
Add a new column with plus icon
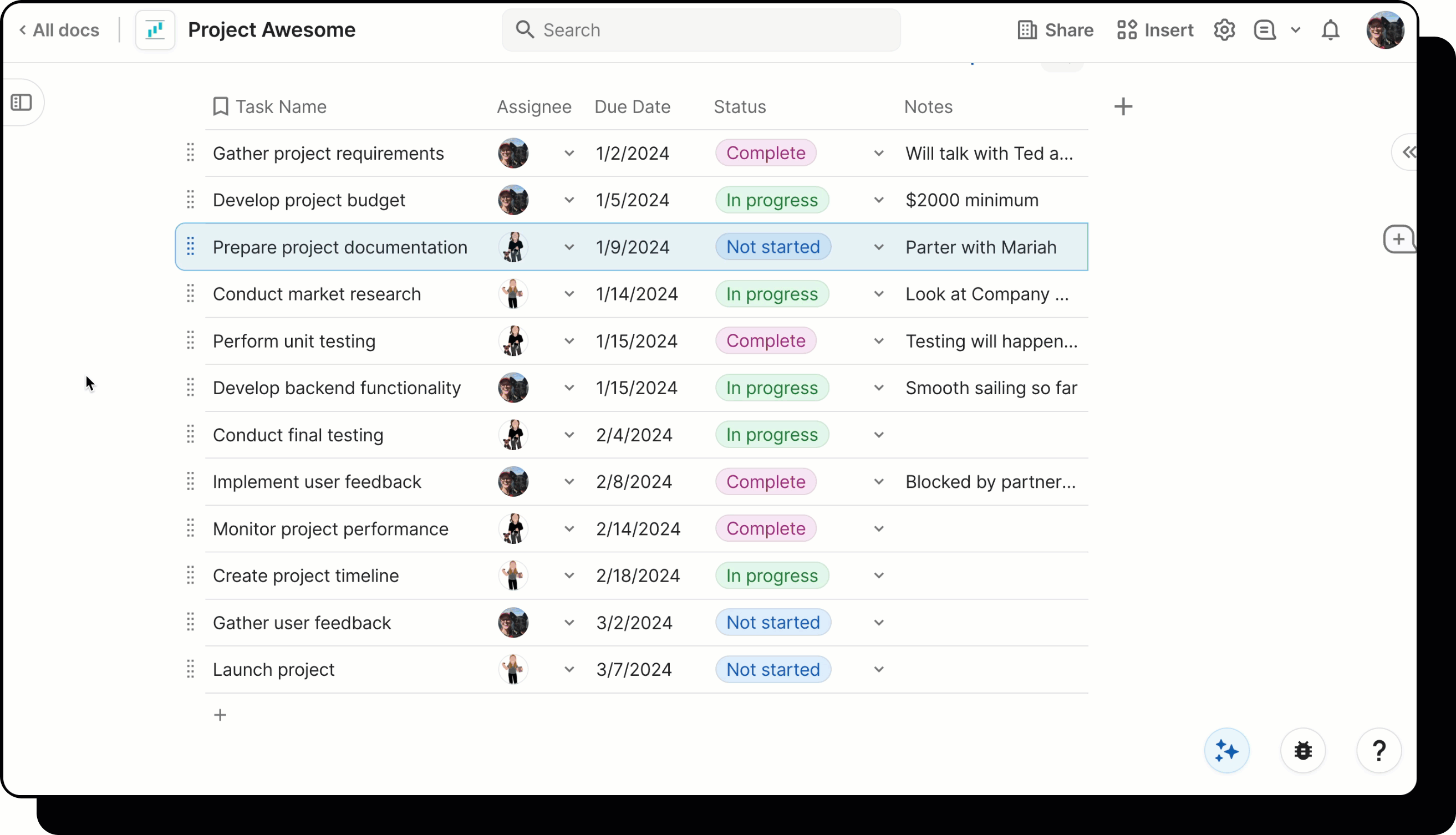pyautogui.click(x=1123, y=106)
